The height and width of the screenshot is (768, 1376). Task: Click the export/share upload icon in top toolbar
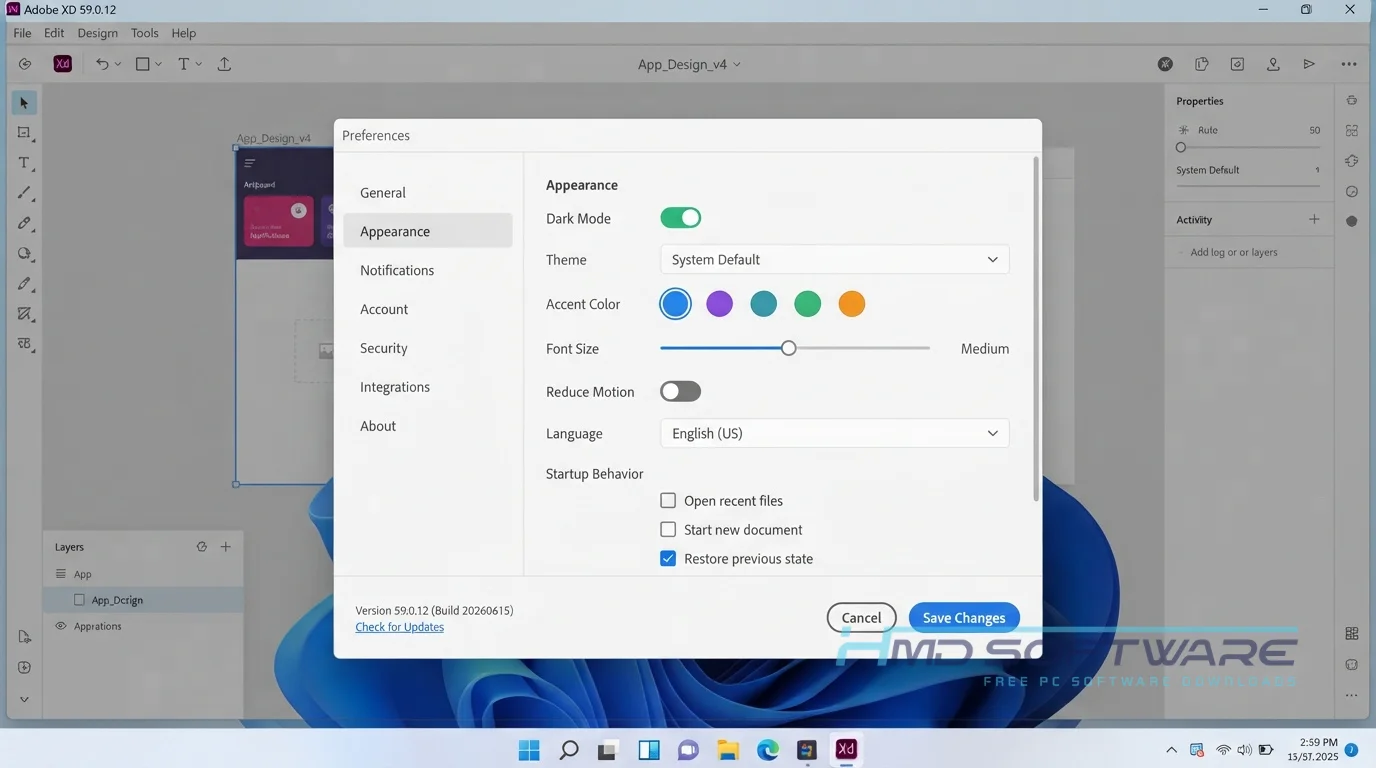pyautogui.click(x=224, y=64)
